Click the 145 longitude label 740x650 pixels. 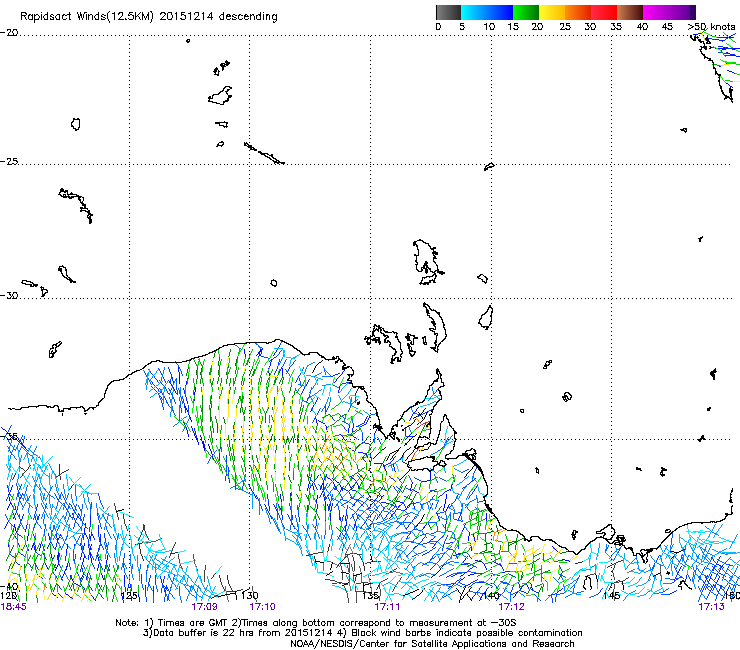(612, 596)
